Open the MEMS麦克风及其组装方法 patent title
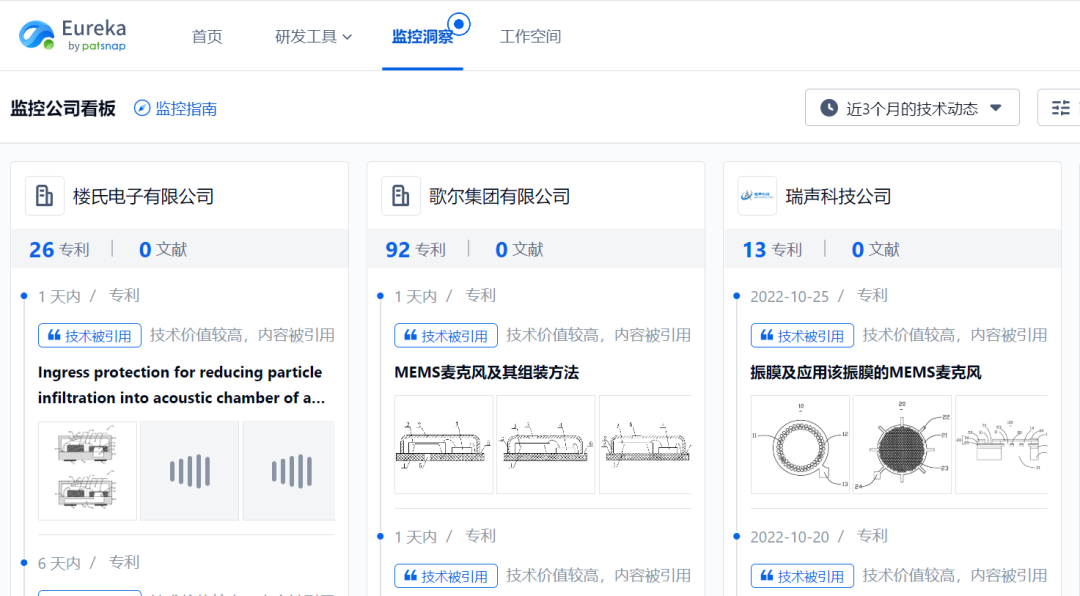The image size is (1080, 596). coord(486,372)
